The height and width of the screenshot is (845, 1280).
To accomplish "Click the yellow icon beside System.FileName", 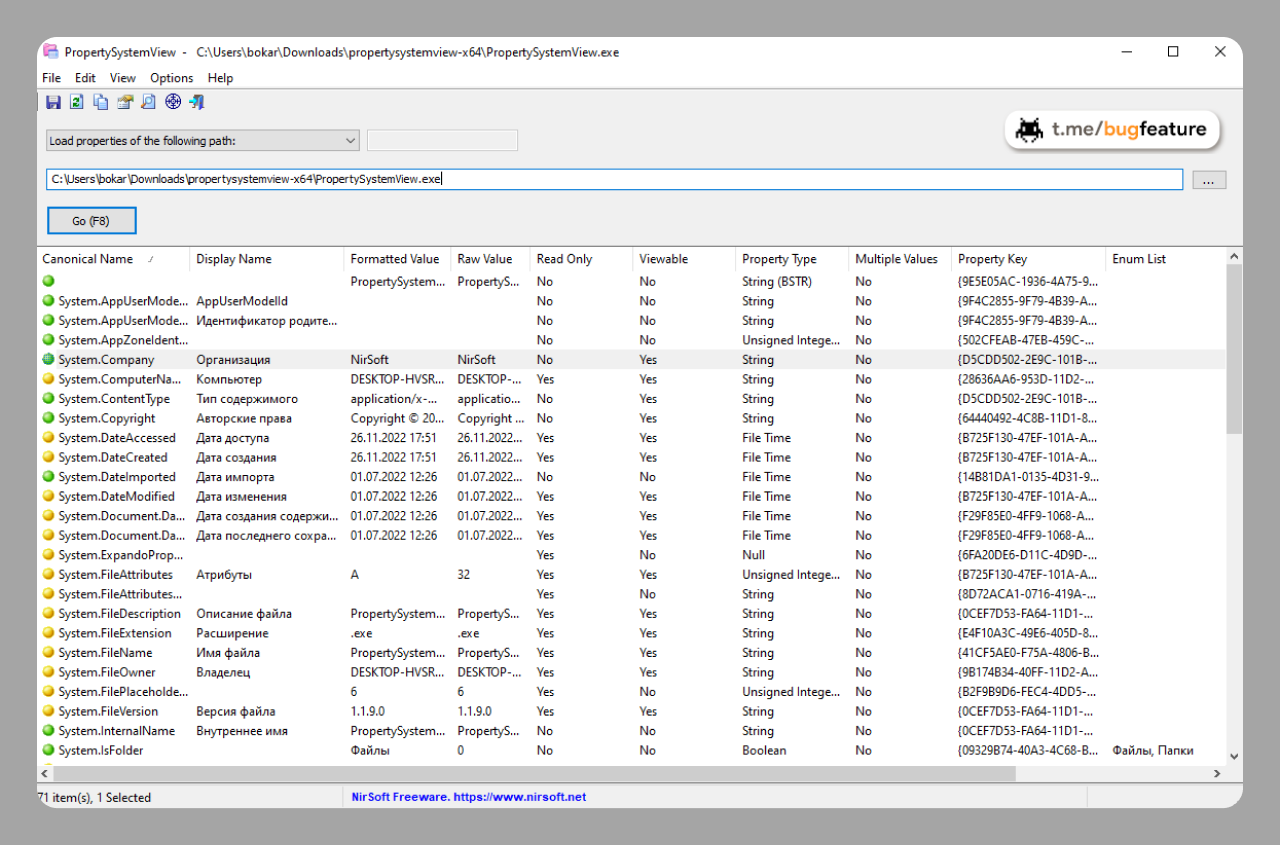I will tap(48, 653).
